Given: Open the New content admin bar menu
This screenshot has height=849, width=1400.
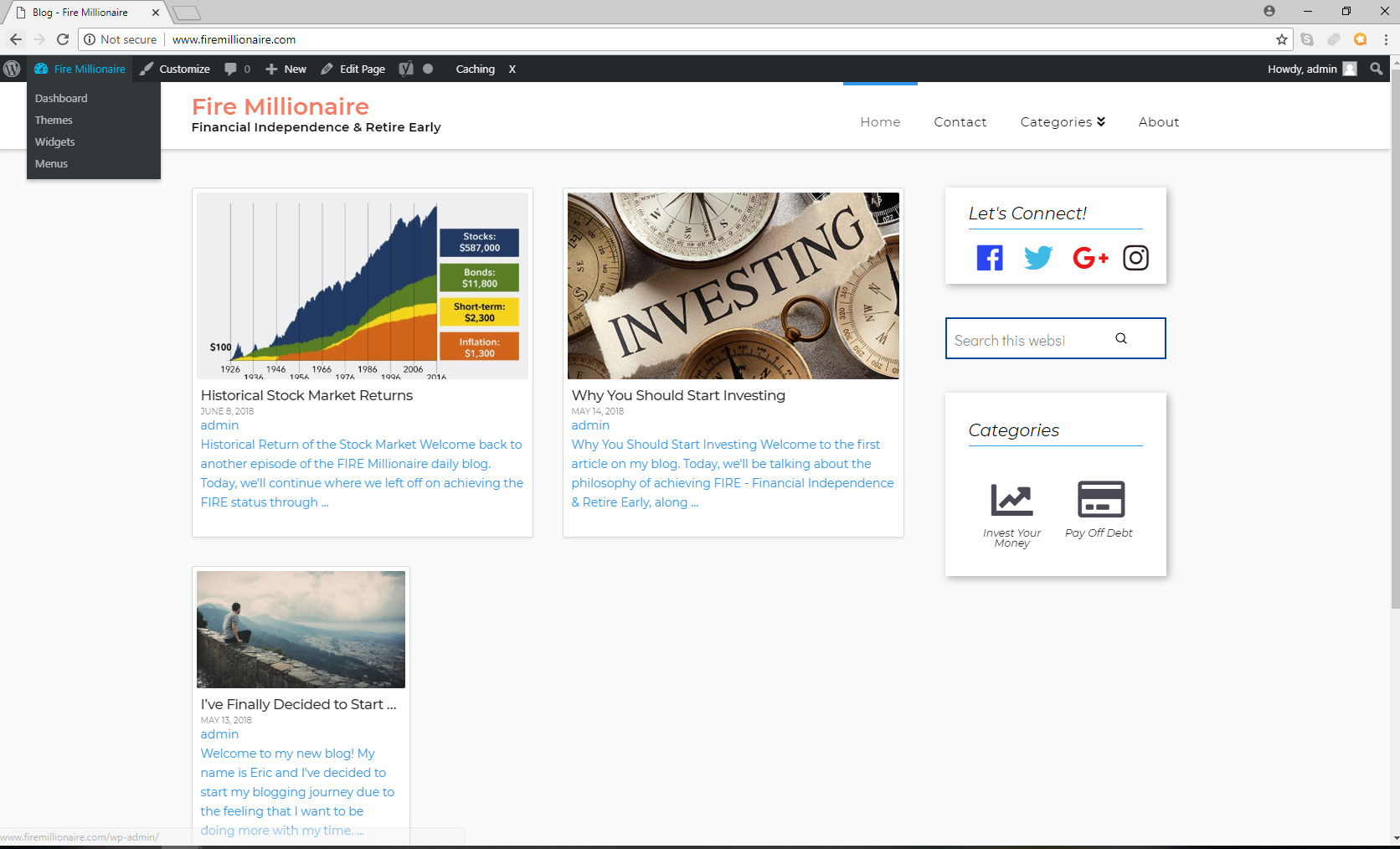Looking at the screenshot, I should (x=286, y=69).
